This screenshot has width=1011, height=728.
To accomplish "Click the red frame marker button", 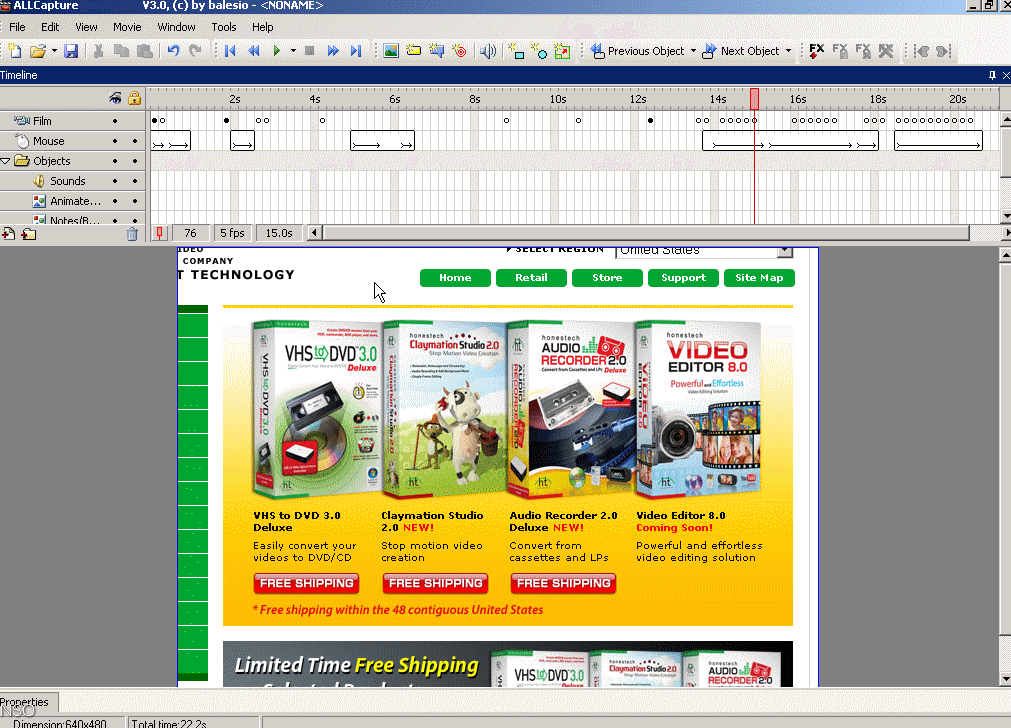I will [x=159, y=233].
